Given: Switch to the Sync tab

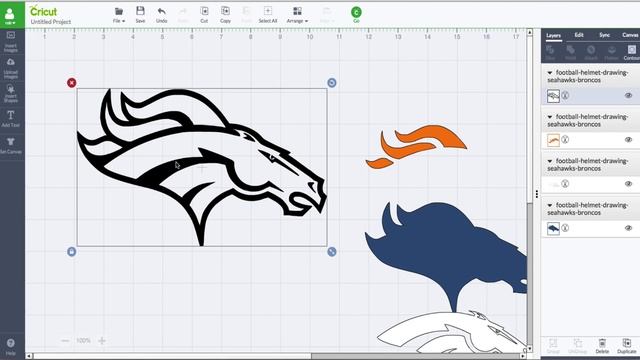Looking at the screenshot, I should (604, 35).
